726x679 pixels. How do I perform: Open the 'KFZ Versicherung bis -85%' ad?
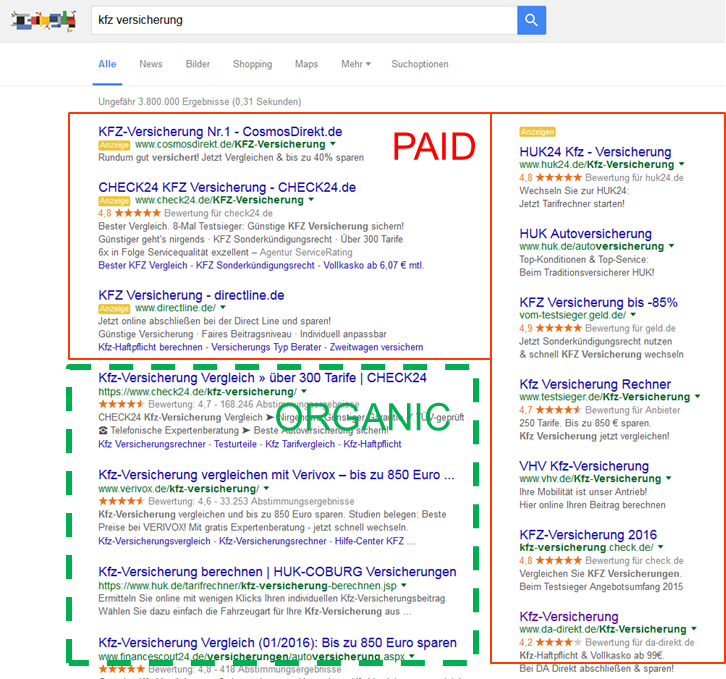pos(598,302)
